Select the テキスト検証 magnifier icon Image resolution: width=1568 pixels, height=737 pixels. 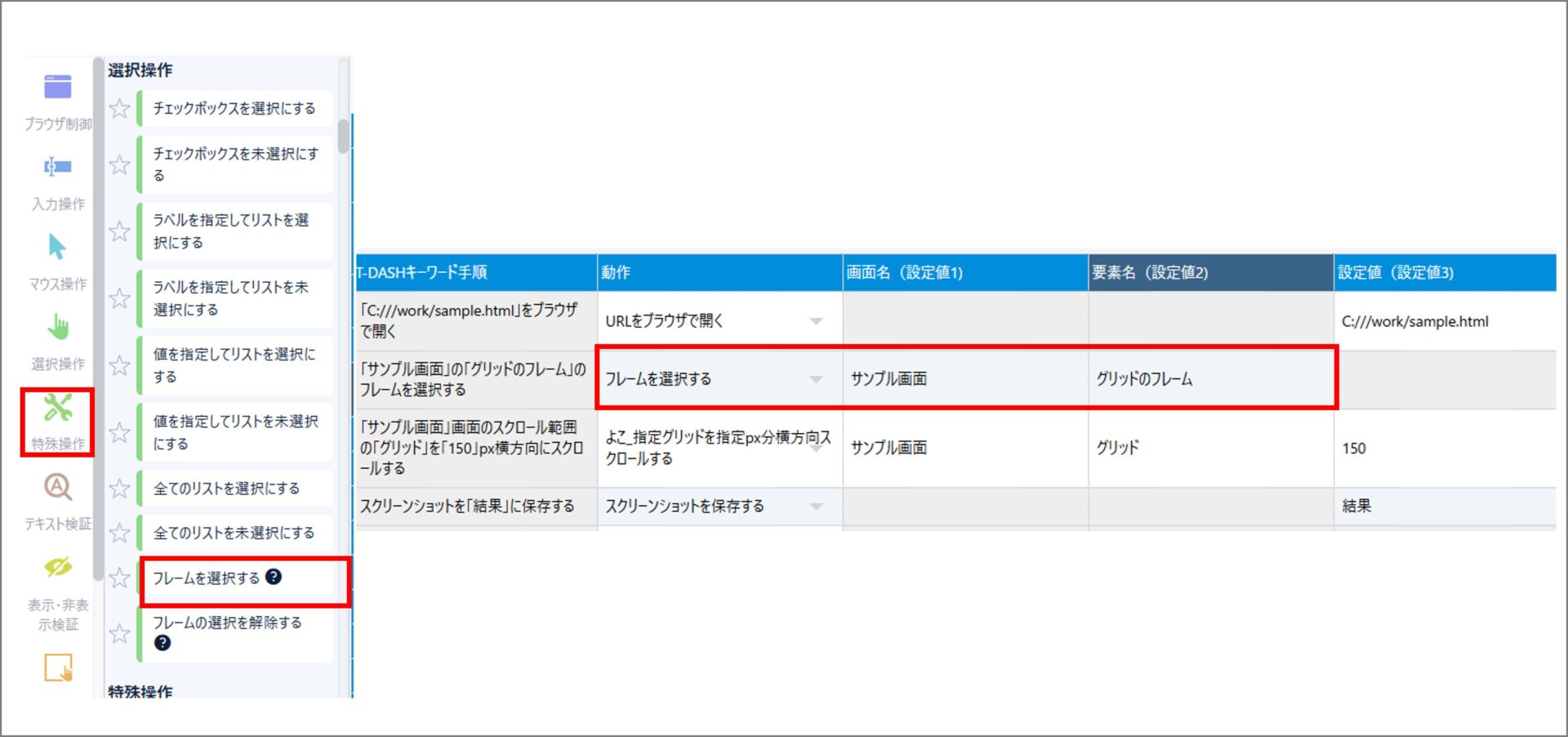point(57,487)
